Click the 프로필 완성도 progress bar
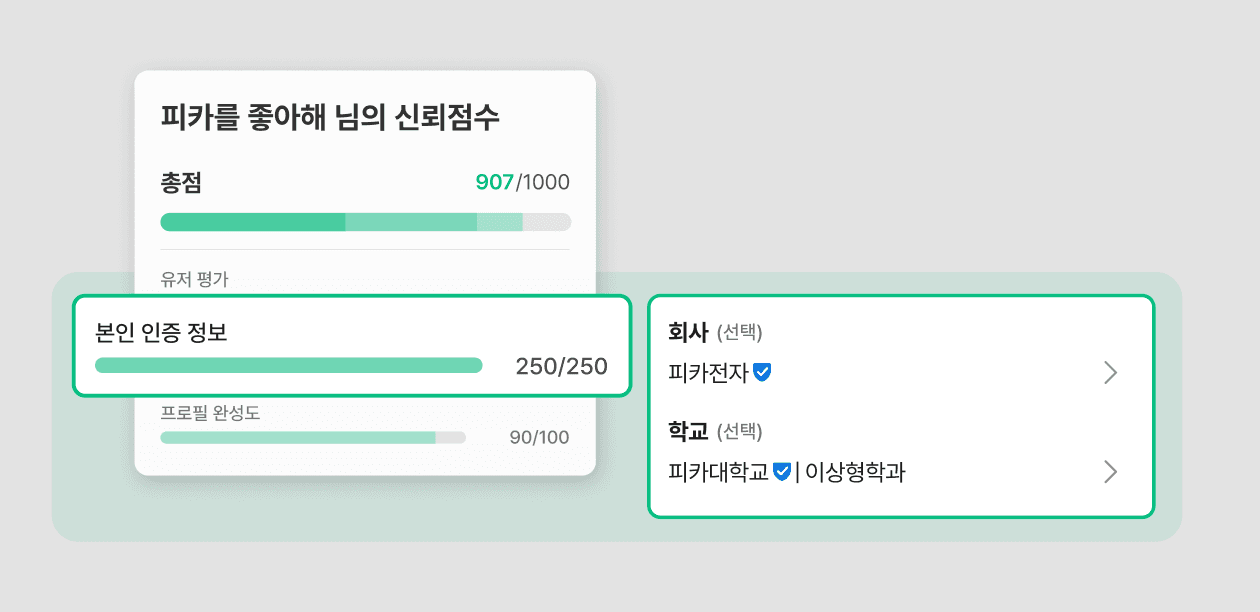 pos(313,437)
